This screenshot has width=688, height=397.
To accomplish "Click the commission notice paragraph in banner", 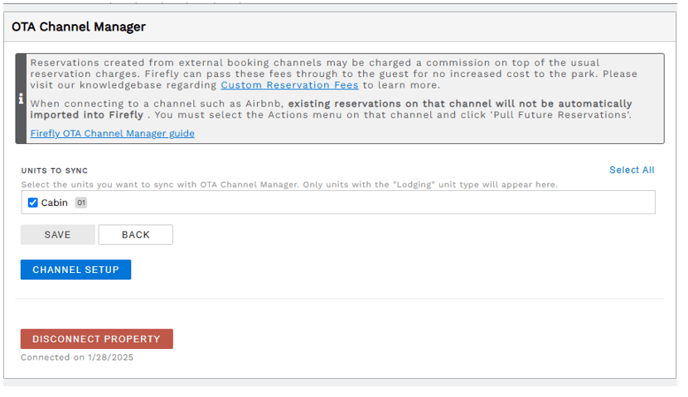I will click(x=333, y=74).
